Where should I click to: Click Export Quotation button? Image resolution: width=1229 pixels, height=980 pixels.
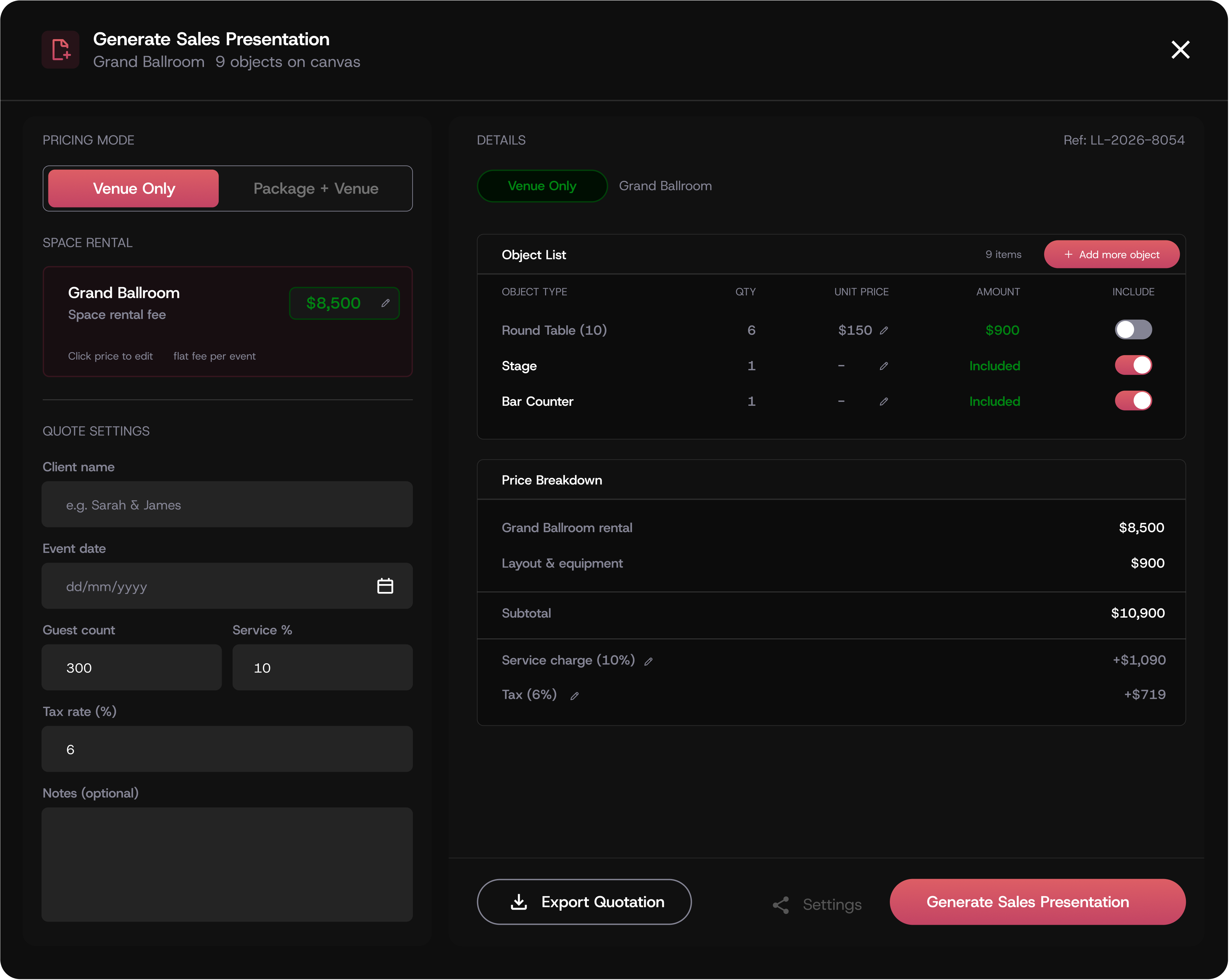click(584, 902)
